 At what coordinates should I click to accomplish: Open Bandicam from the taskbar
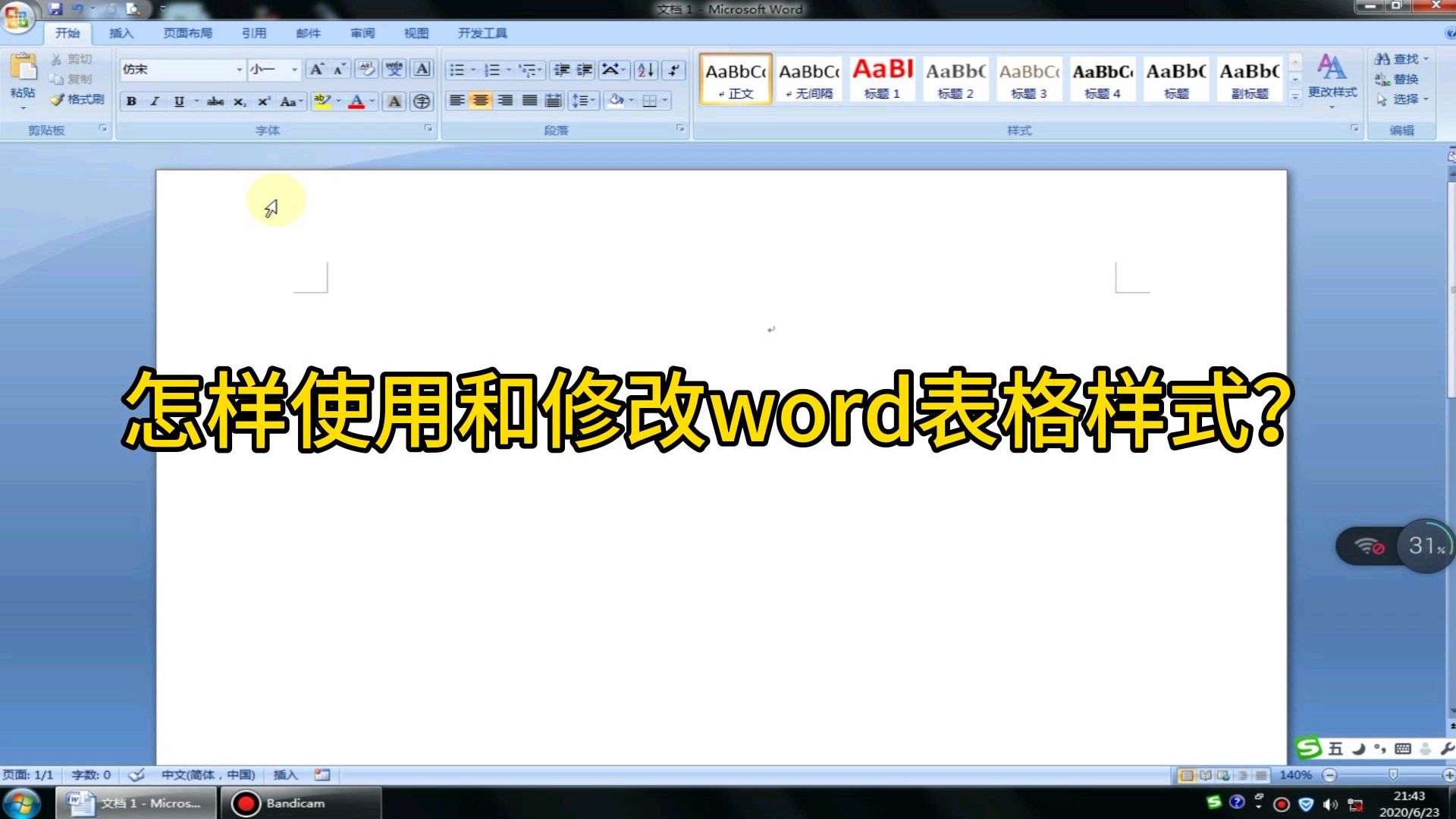[300, 803]
